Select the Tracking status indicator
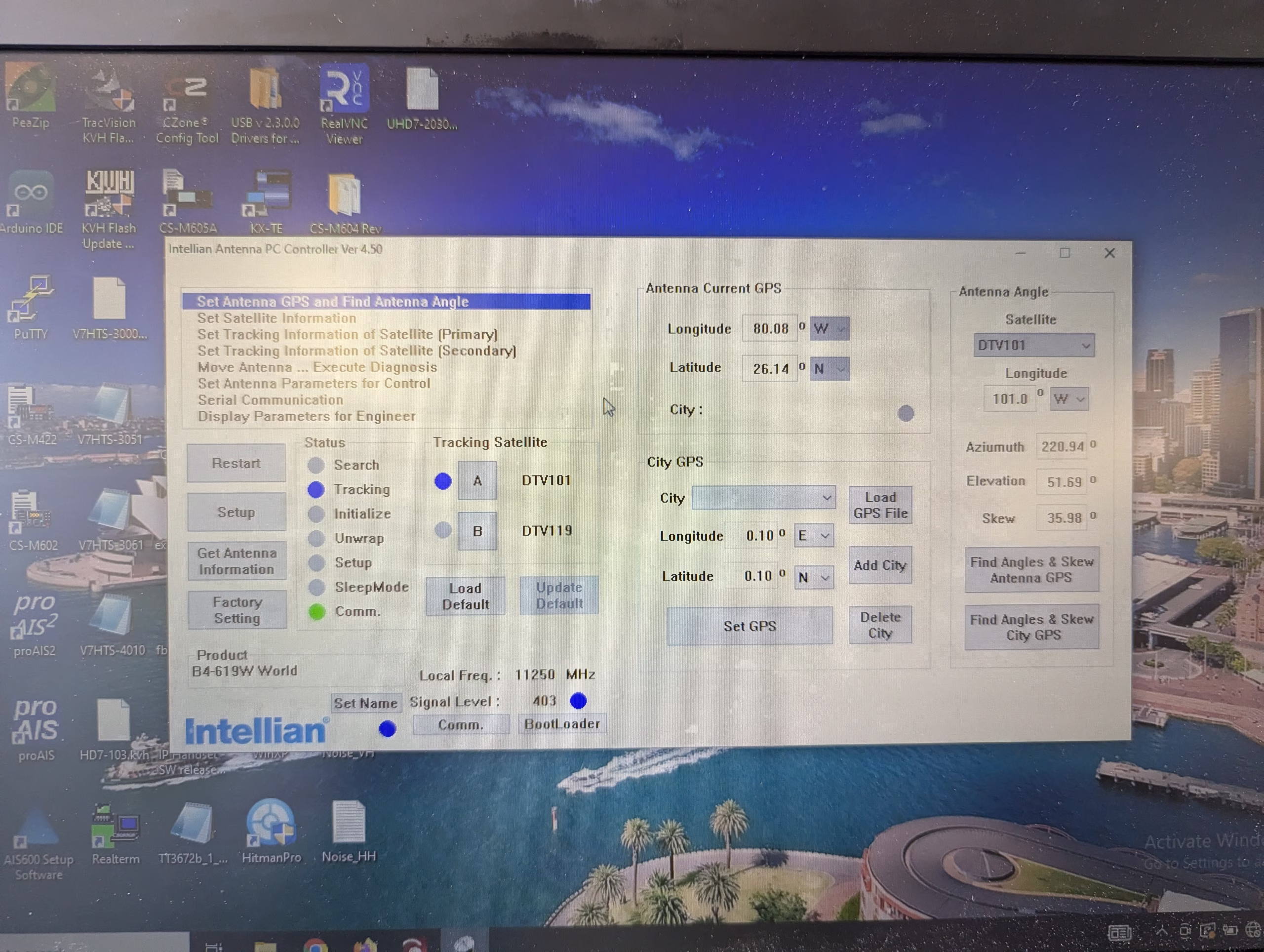The width and height of the screenshot is (1264, 952). tap(316, 490)
